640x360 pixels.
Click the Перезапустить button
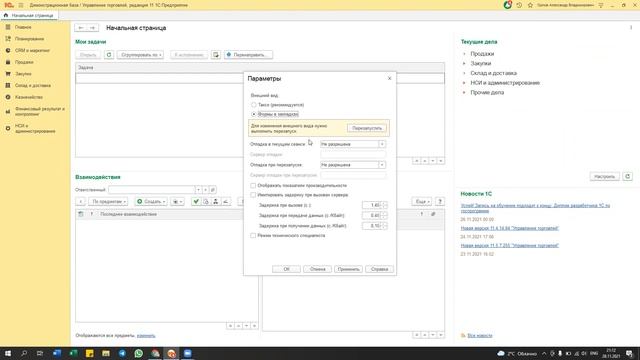tap(367, 128)
